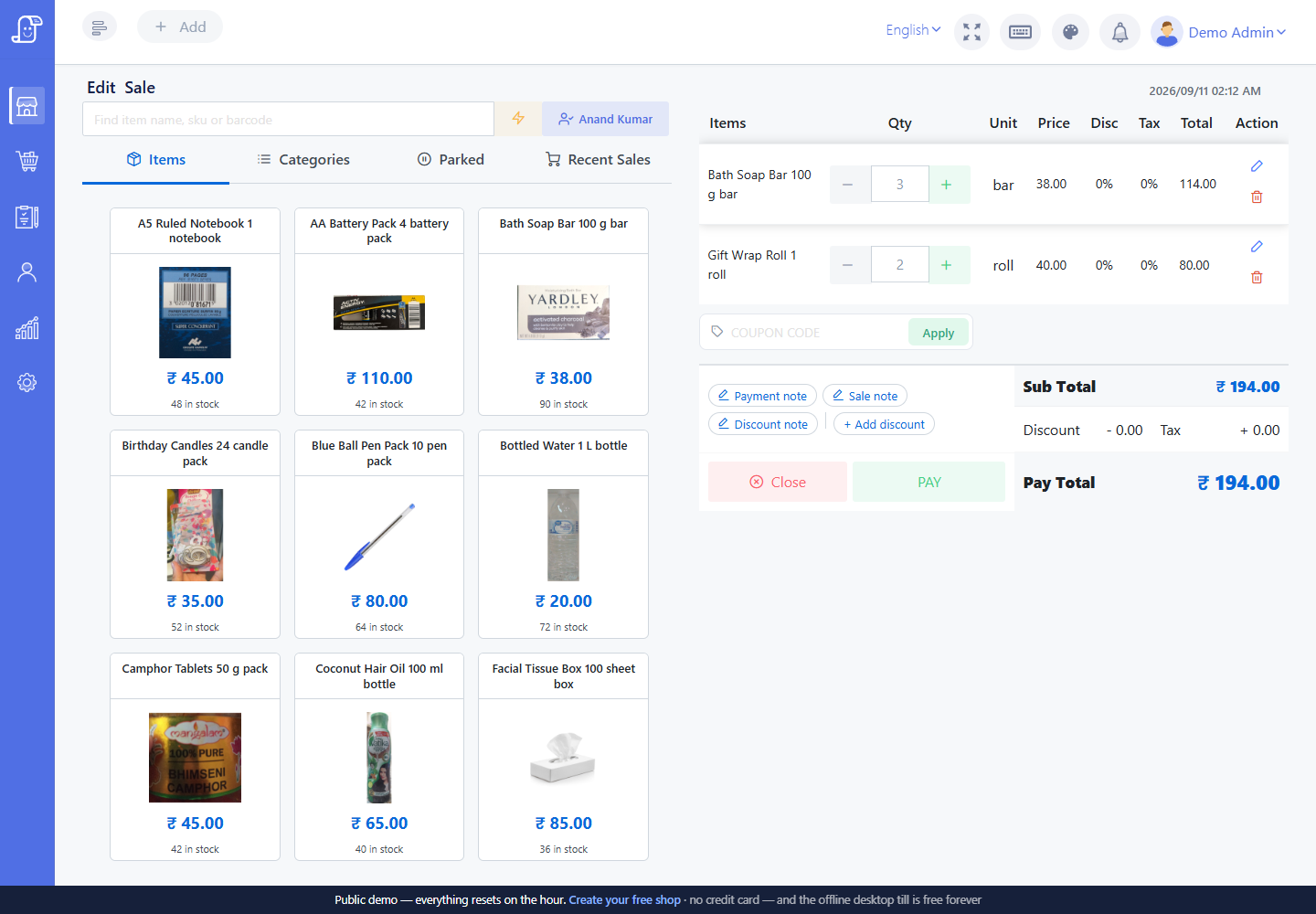This screenshot has width=1316, height=914.
Task: Add Facial Tissue Box product card
Action: pos(563,757)
